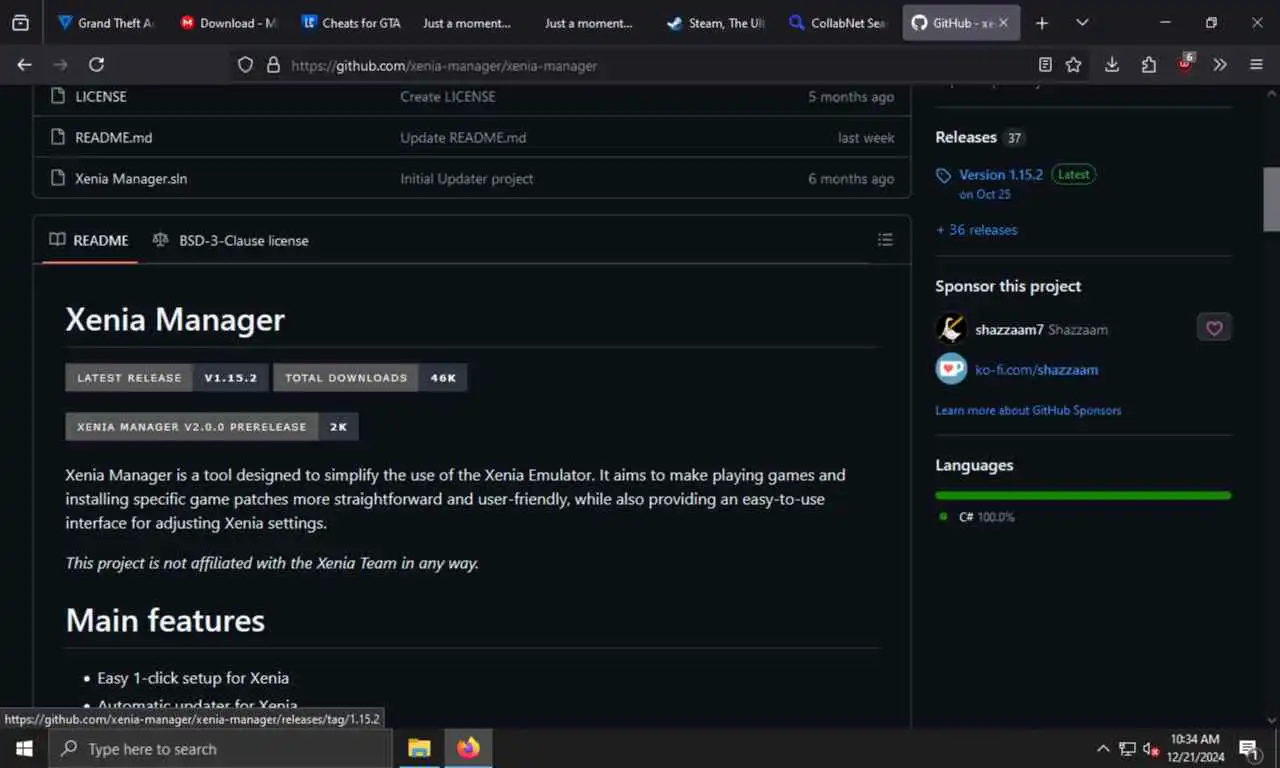
Task: Open the Xenia Manager.sln file
Action: (131, 178)
